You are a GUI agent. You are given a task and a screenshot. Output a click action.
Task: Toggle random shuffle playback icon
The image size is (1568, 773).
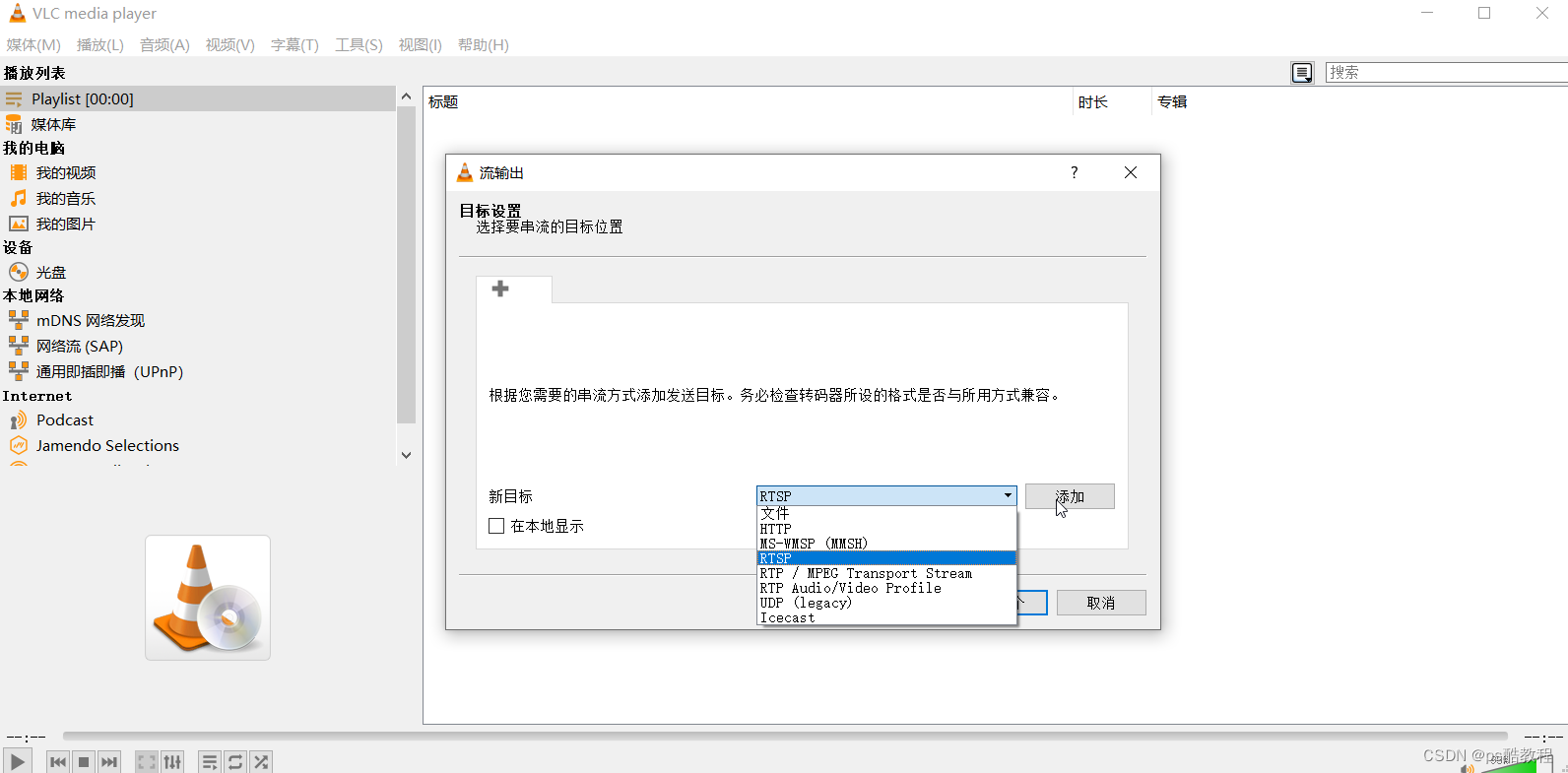pos(261,761)
